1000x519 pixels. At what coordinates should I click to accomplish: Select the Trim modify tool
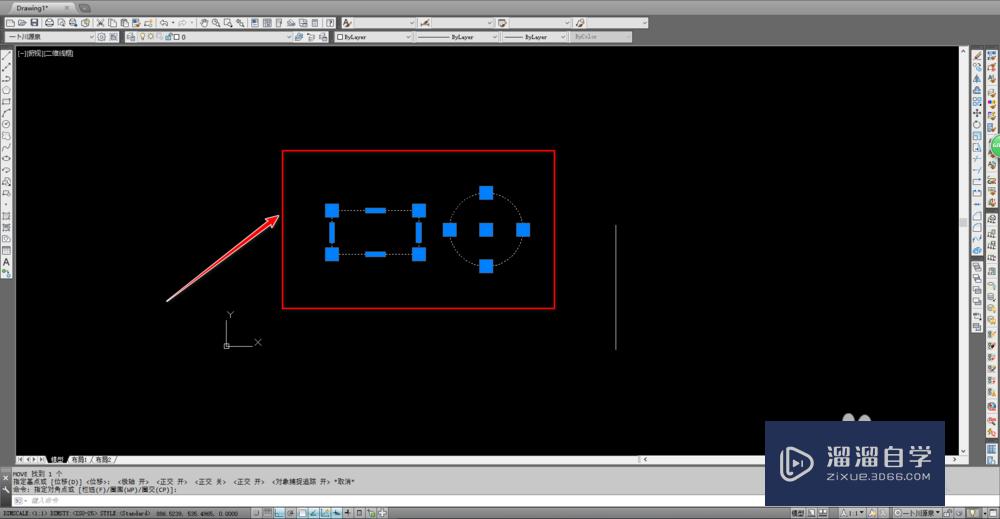click(977, 159)
